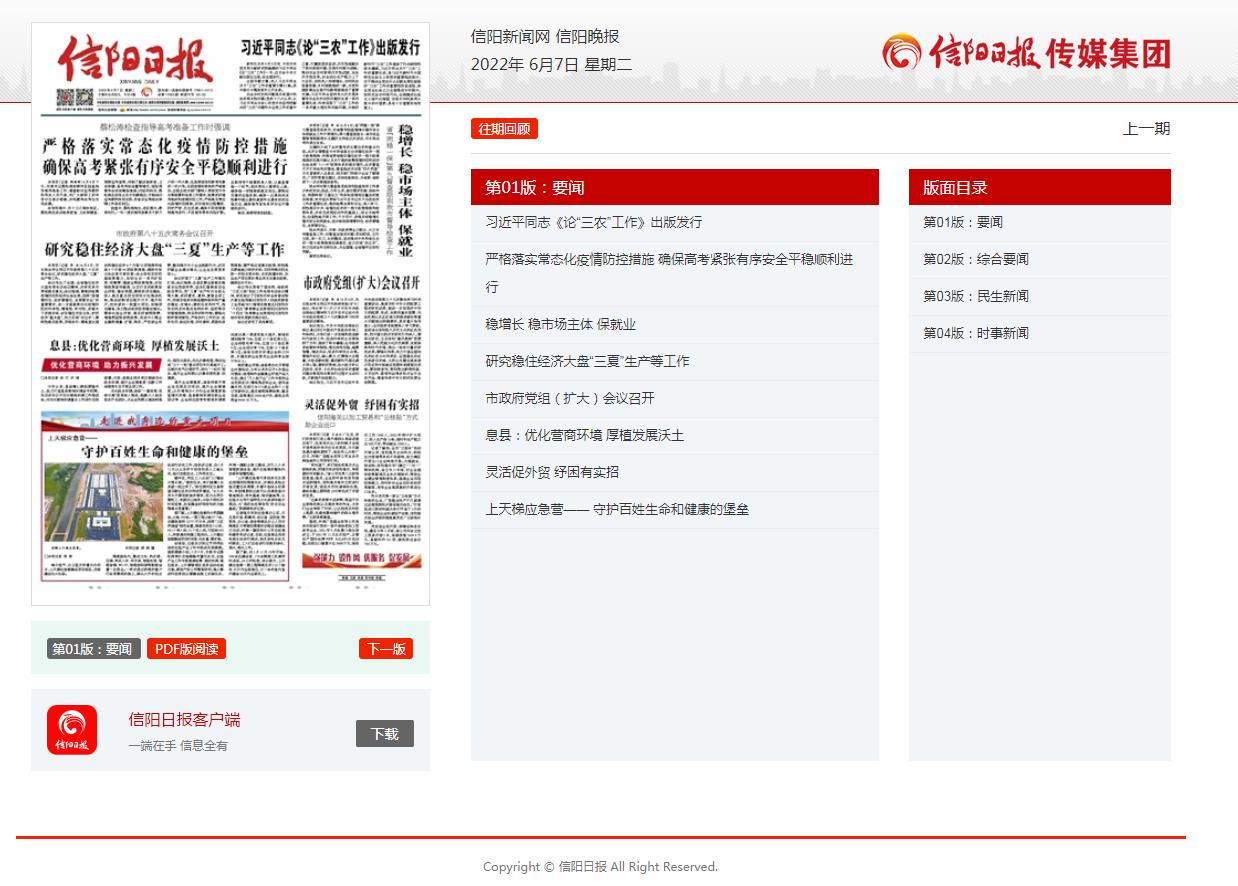
Task: Click the Copyright © 信阳日报 footer text
Action: tap(600, 867)
